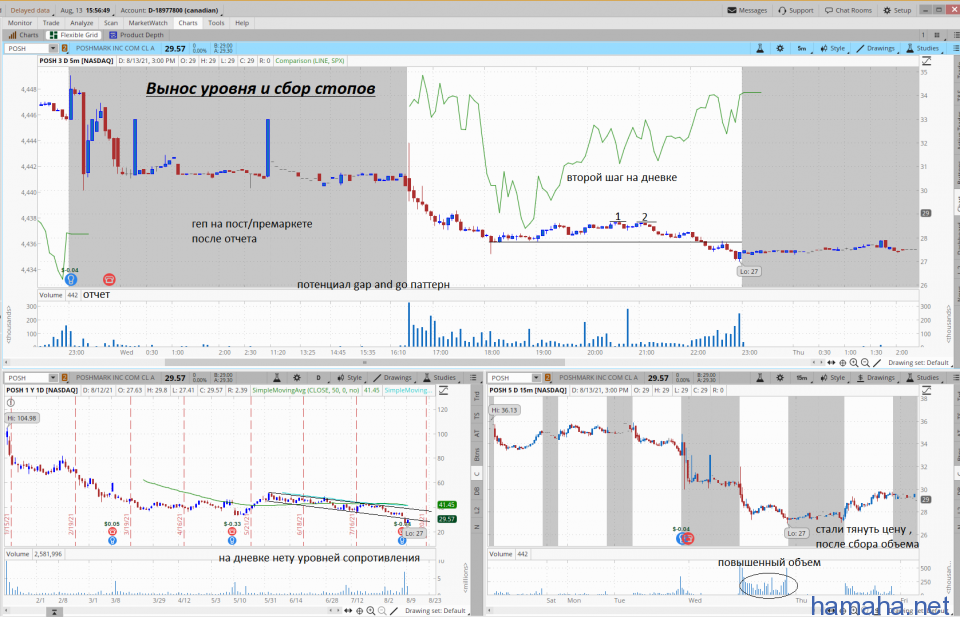
Task: Click the scale icon above the 5m chart price axis
Action: point(926,61)
